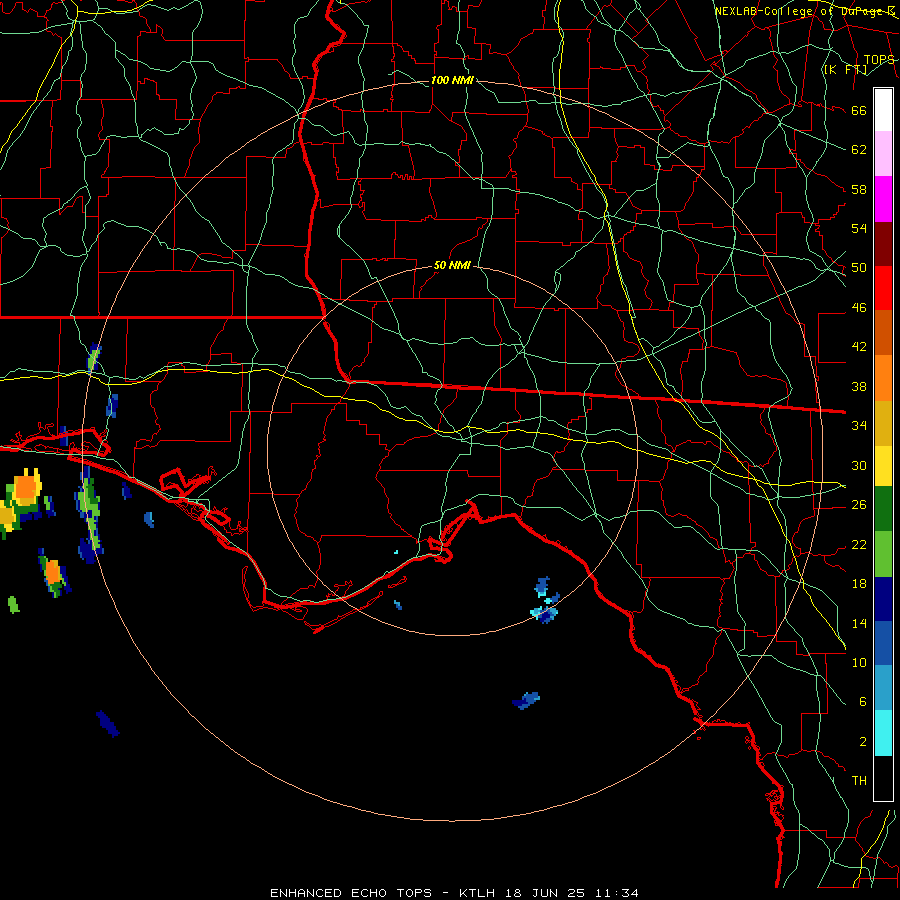Image resolution: width=900 pixels, height=900 pixels.
Task: Click the Enhanced Echo Tops KTLH caption
Action: click(x=454, y=893)
